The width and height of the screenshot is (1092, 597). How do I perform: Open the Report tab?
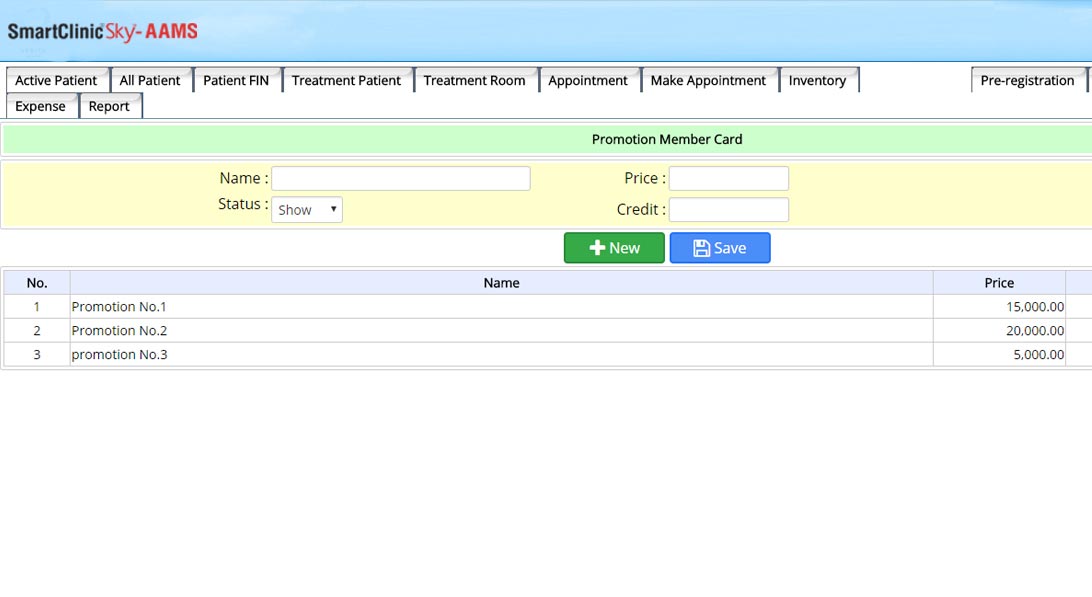tap(109, 107)
